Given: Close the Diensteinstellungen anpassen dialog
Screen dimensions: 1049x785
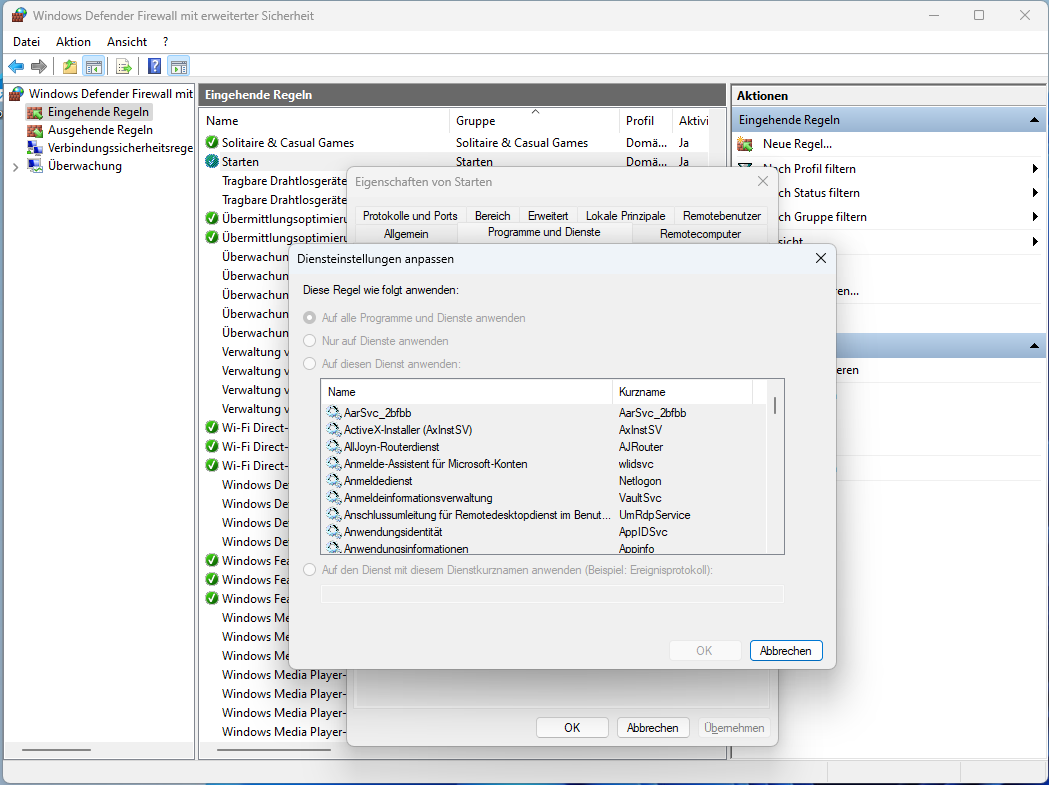Looking at the screenshot, I should coord(821,258).
